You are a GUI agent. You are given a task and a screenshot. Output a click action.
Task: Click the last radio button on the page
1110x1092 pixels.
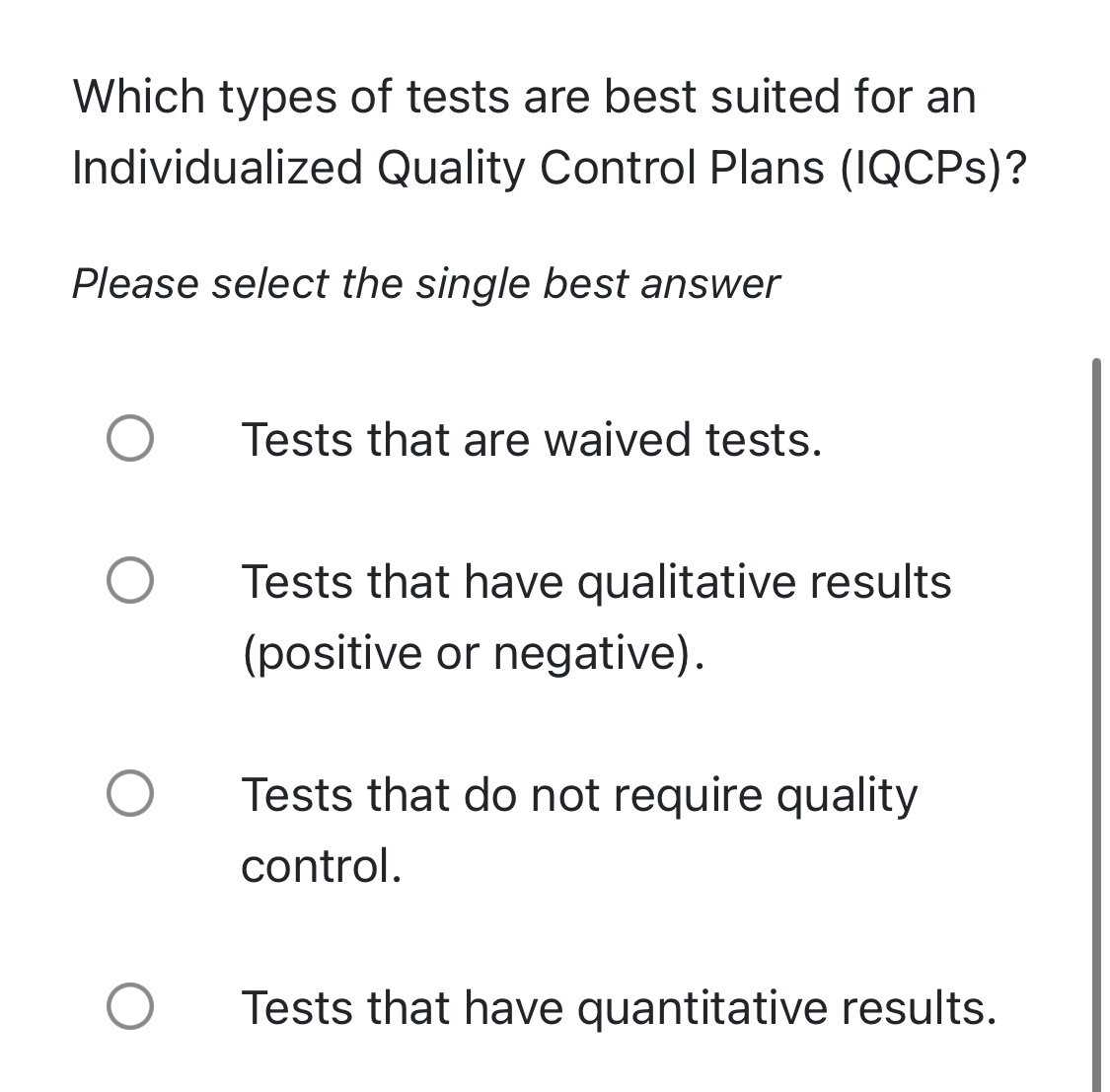pyautogui.click(x=131, y=1006)
